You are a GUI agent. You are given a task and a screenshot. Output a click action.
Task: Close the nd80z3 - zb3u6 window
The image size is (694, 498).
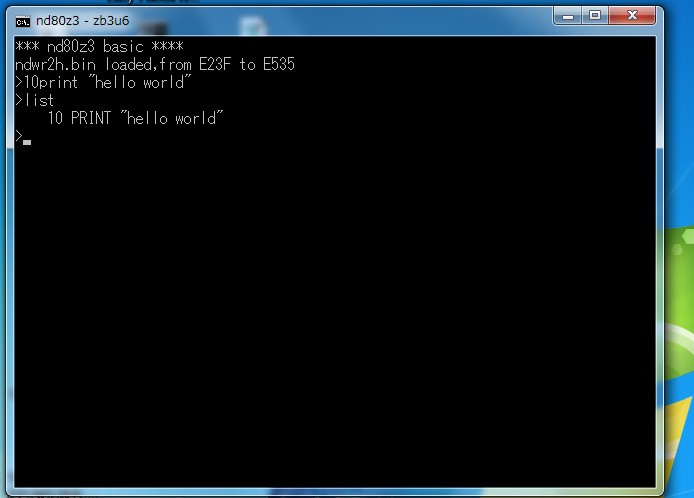632,16
